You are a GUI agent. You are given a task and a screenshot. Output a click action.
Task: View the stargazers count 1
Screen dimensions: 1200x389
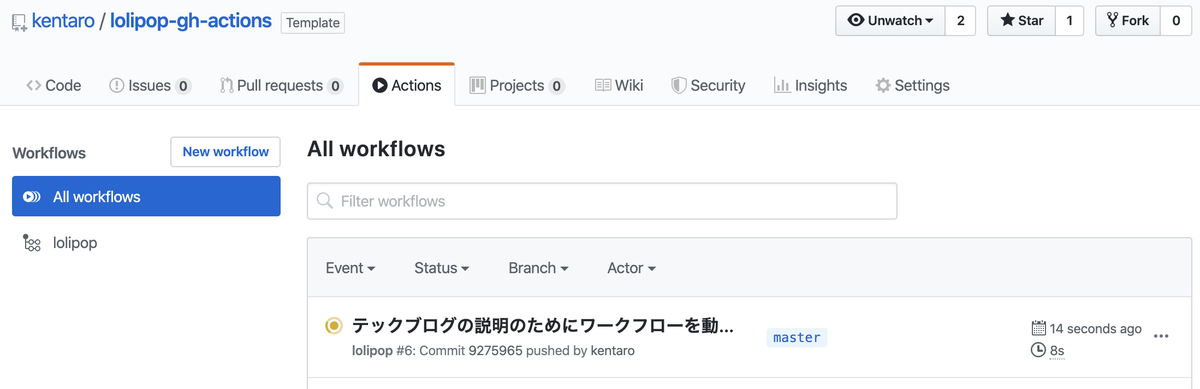pos(1069,20)
